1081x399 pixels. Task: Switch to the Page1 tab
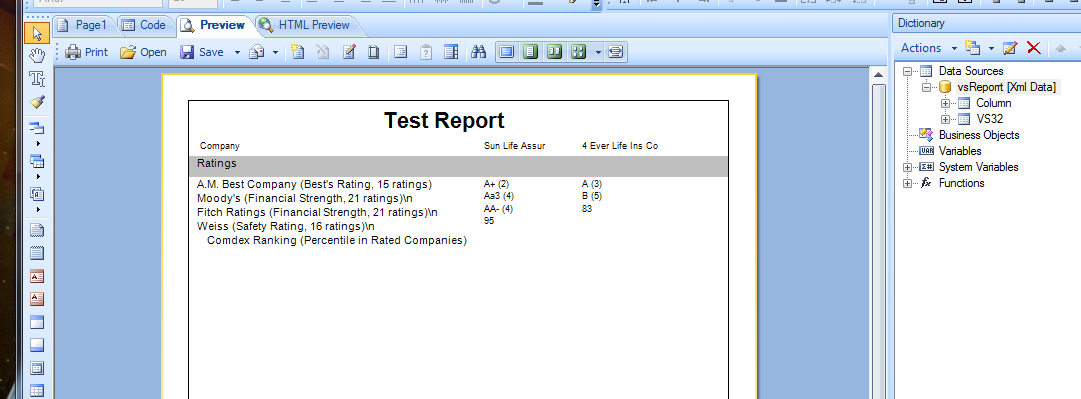click(x=83, y=25)
